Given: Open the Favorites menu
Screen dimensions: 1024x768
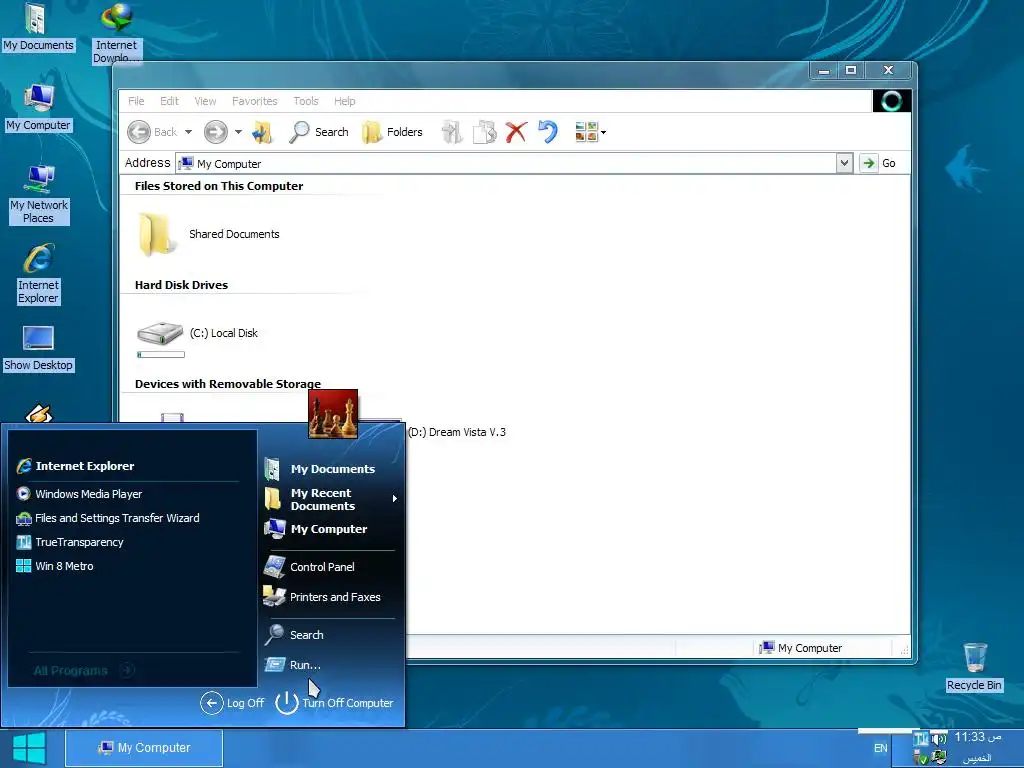Looking at the screenshot, I should 255,101.
